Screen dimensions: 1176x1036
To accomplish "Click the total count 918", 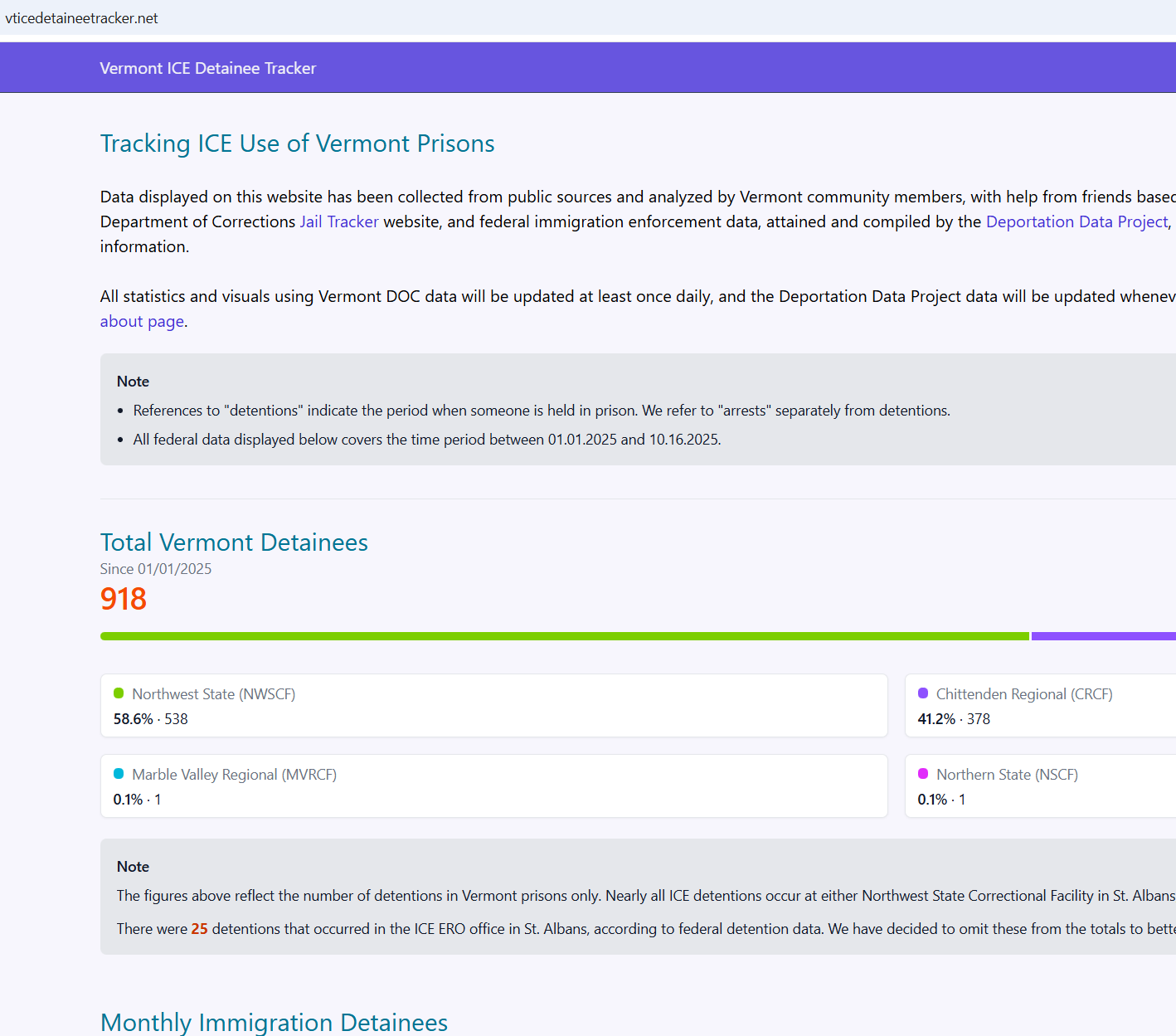I will 124,599.
